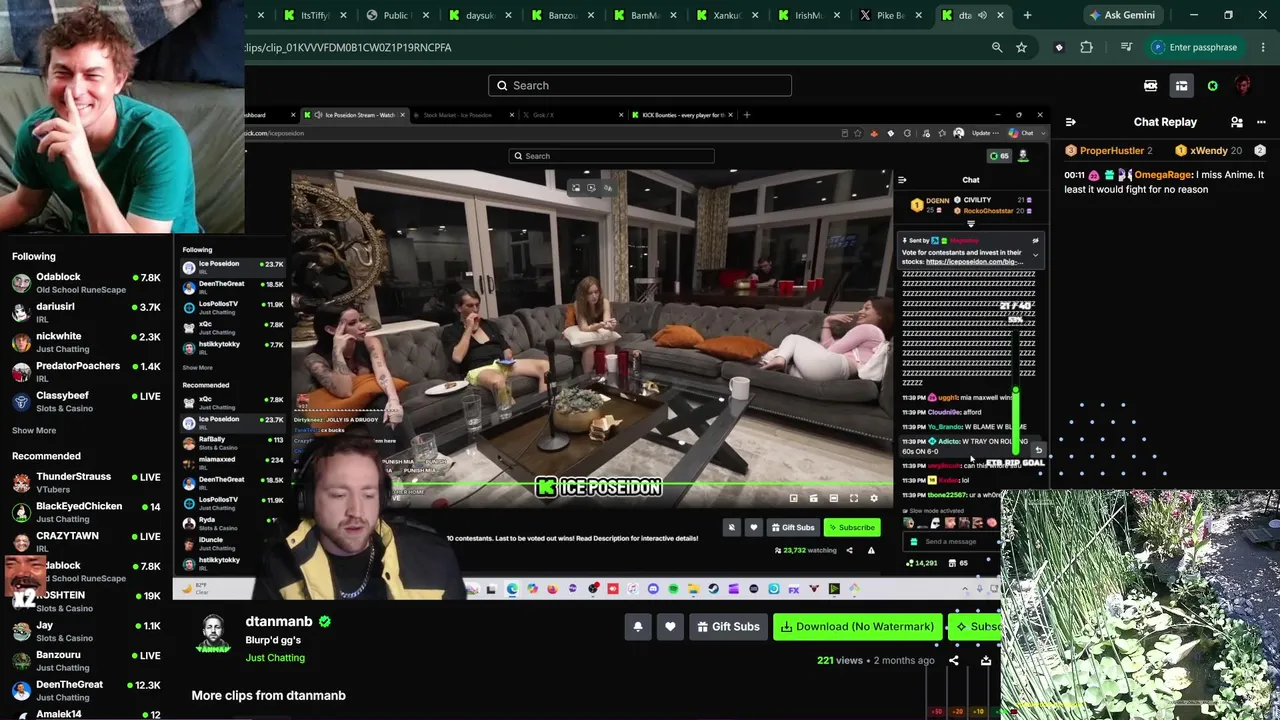
Task: Open the browser Extensions puzzle icon
Action: [x=1086, y=47]
